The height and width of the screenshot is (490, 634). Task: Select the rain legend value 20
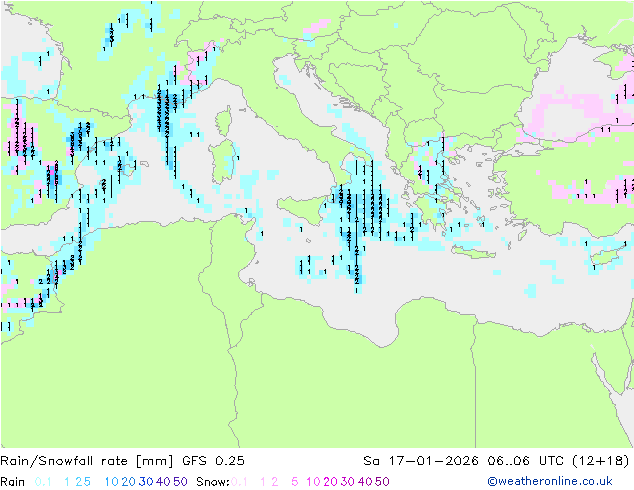(x=129, y=482)
